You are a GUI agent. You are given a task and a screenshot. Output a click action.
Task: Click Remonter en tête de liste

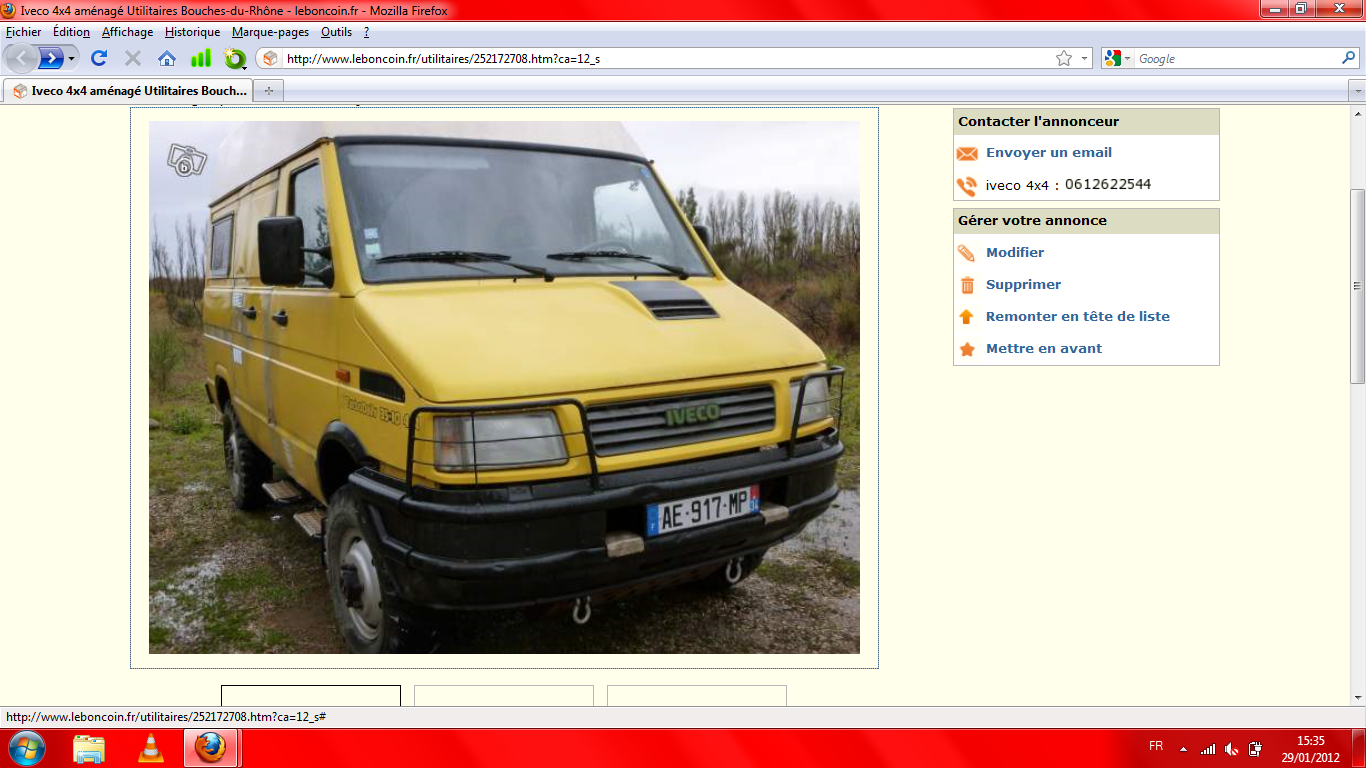[x=1077, y=317]
